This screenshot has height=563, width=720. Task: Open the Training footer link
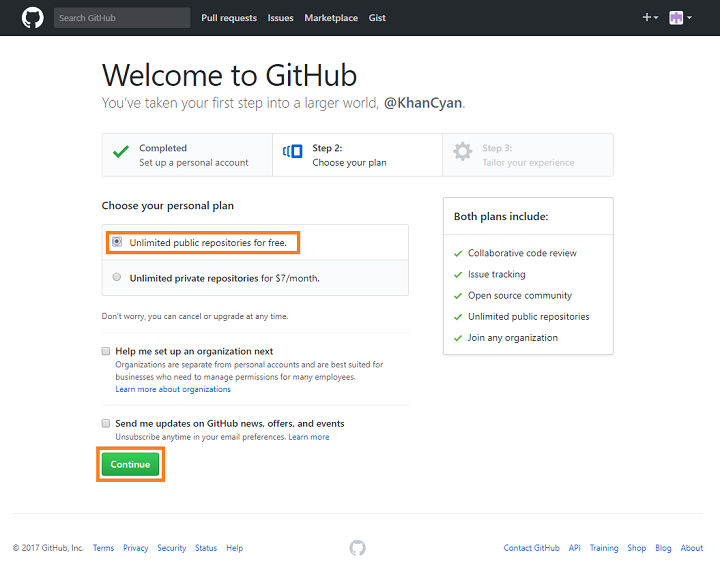click(x=604, y=548)
